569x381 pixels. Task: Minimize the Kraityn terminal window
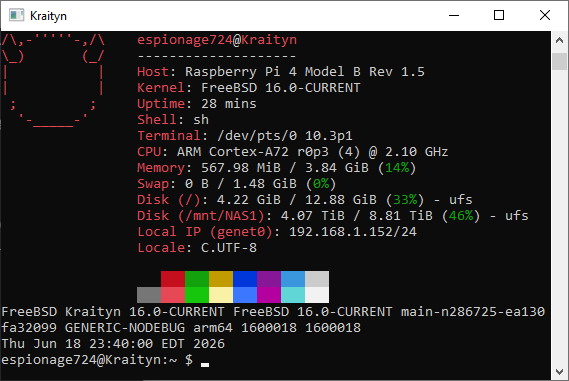tap(454, 15)
